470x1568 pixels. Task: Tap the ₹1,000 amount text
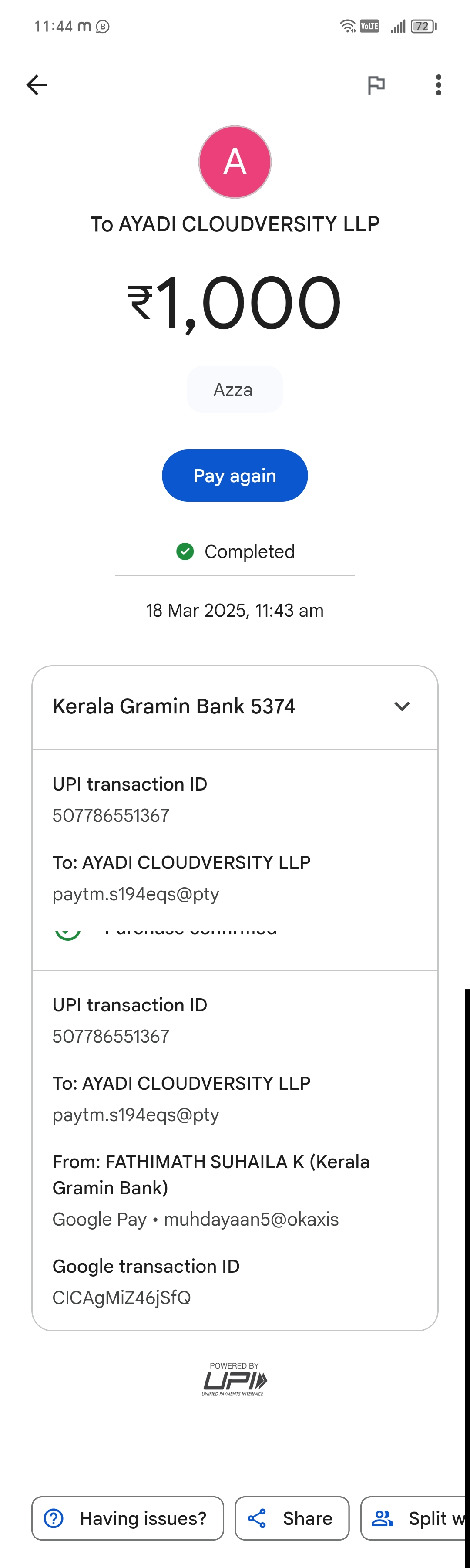[x=235, y=303]
